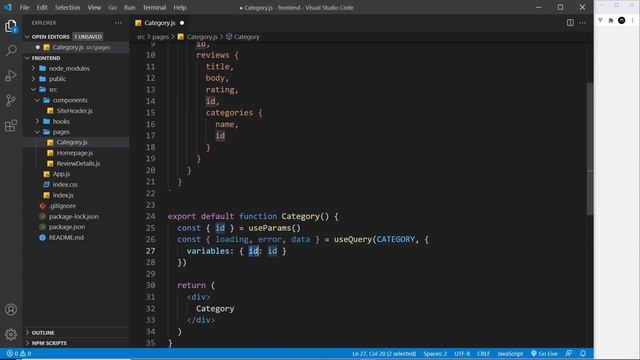
Task: Collapse the src folder
Action: [x=53, y=89]
